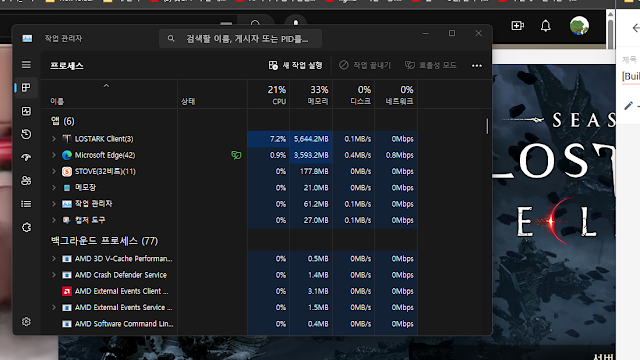The image size is (640, 360).
Task: Click the efficiency mode leaf on Edge row
Action: tap(236, 155)
